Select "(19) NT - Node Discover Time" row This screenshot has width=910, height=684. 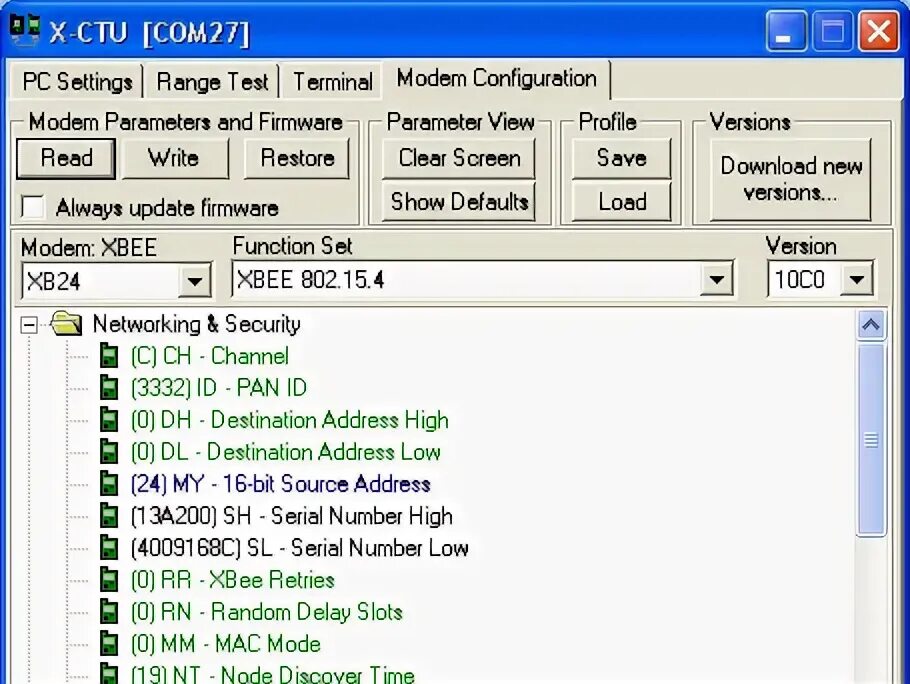coord(273,674)
